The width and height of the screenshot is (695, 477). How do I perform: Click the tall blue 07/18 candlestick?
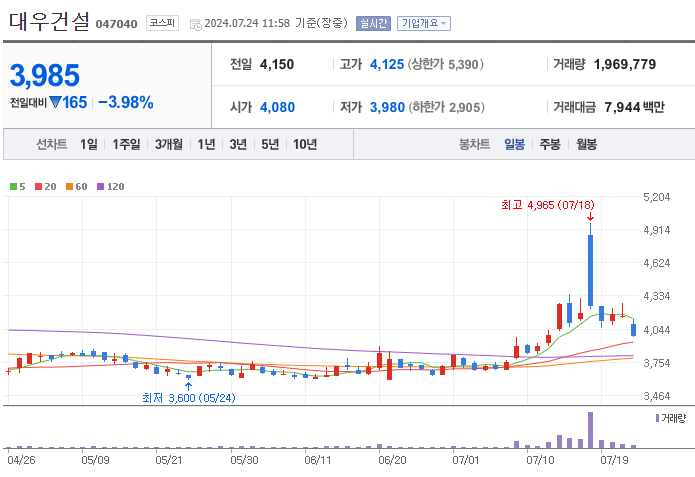tap(590, 270)
